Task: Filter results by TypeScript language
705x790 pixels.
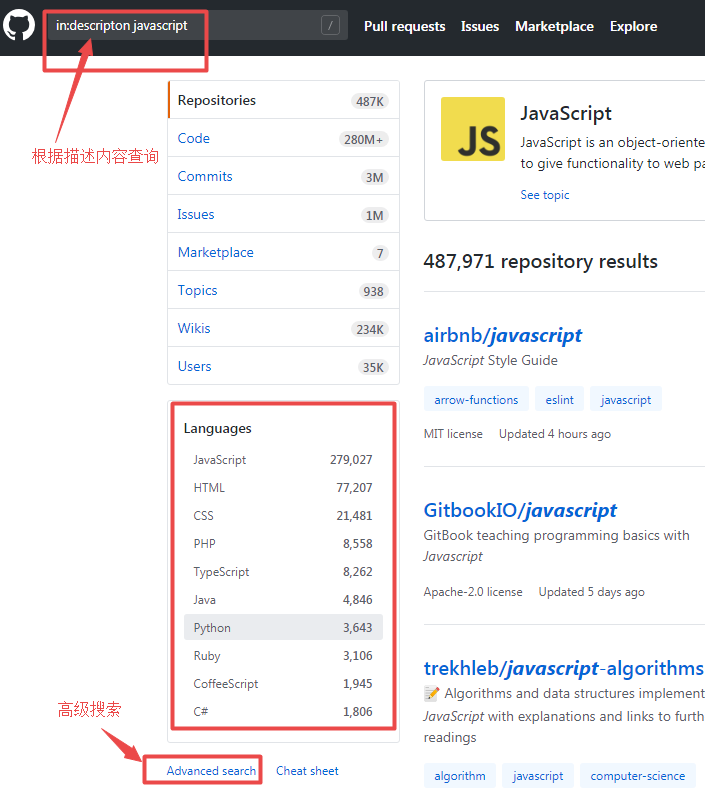Action: (283, 572)
